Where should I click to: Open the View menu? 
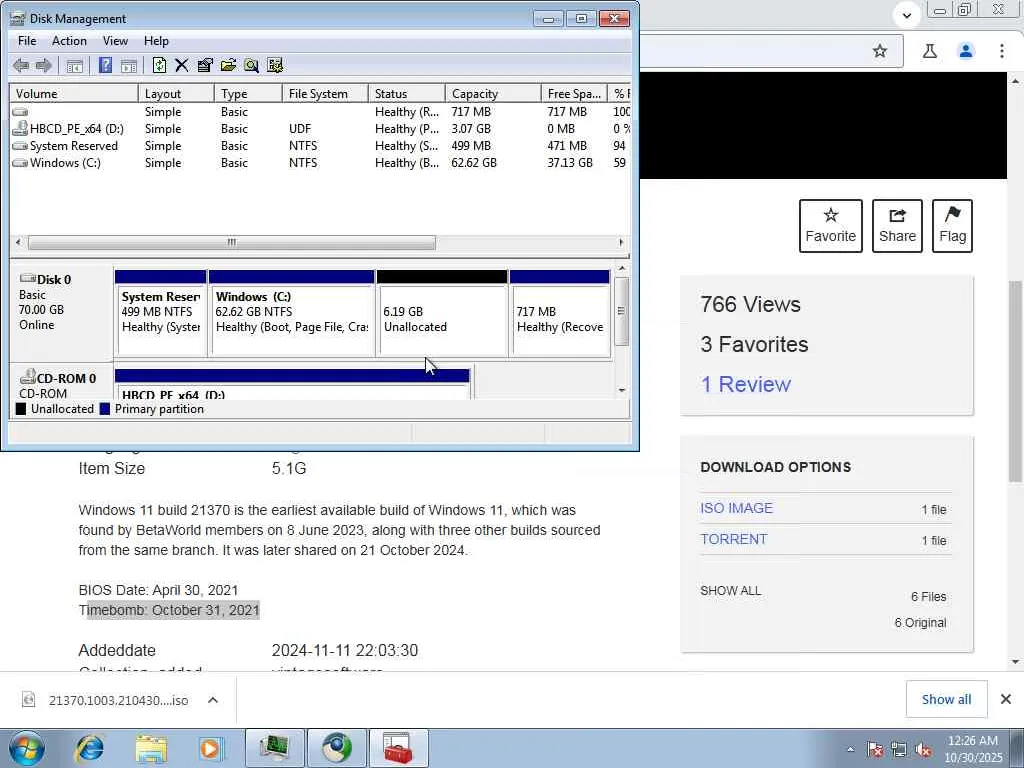pos(115,40)
